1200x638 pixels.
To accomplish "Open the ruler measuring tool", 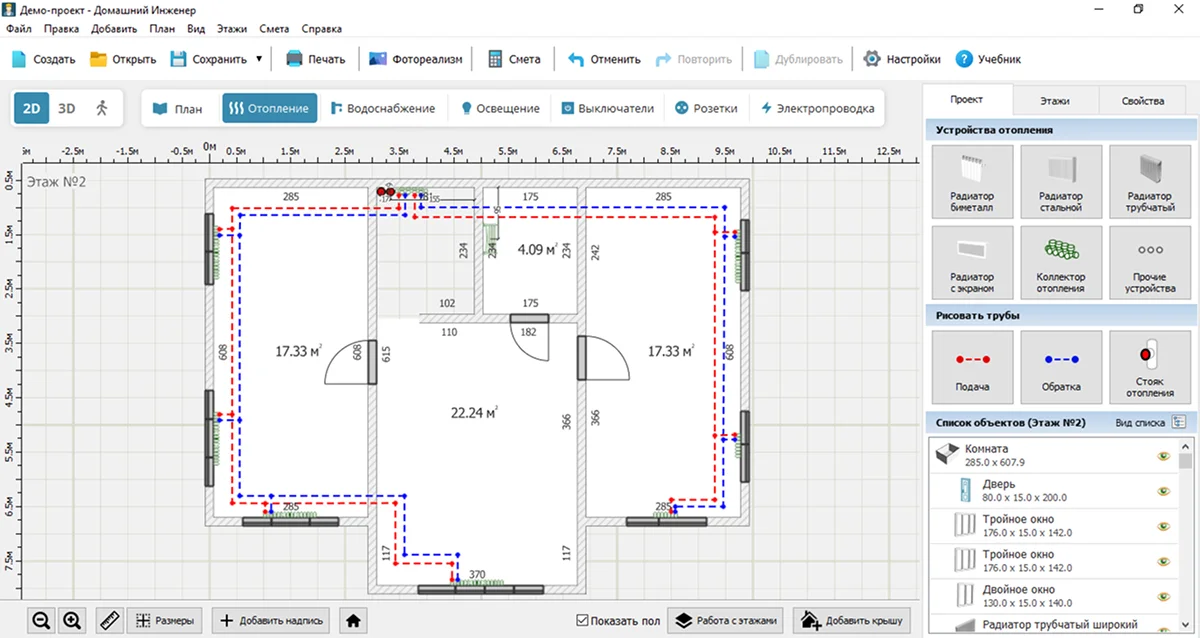I will pos(110,621).
